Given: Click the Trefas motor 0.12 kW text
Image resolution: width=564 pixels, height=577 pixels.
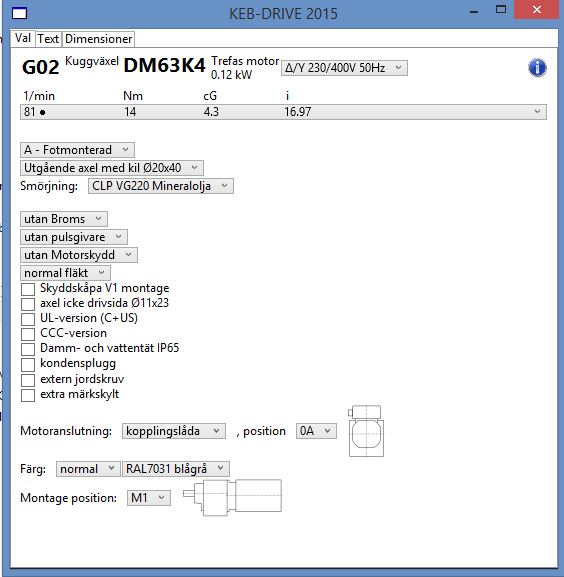Looking at the screenshot, I should coord(245,68).
